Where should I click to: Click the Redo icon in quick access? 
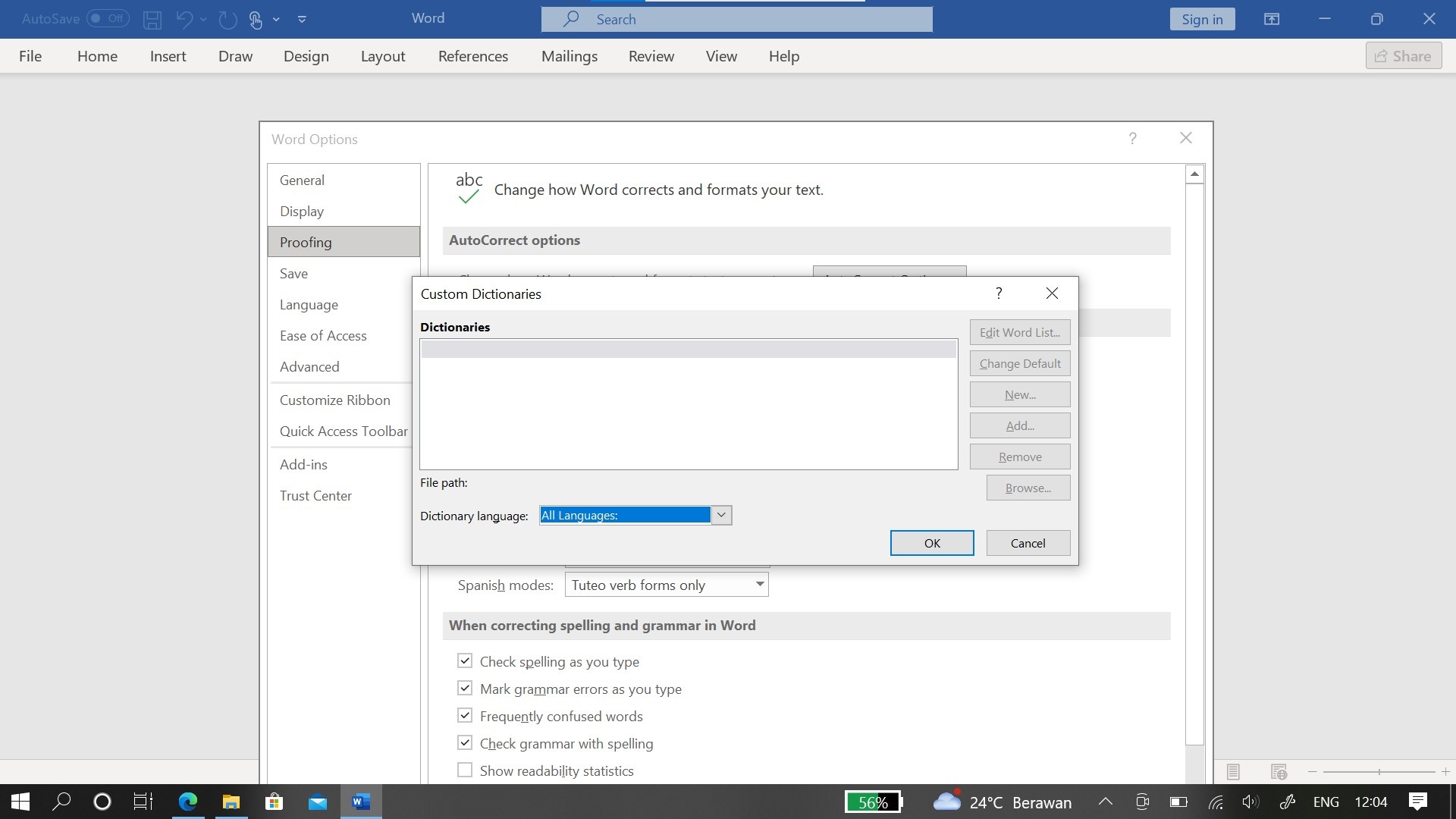coord(227,19)
